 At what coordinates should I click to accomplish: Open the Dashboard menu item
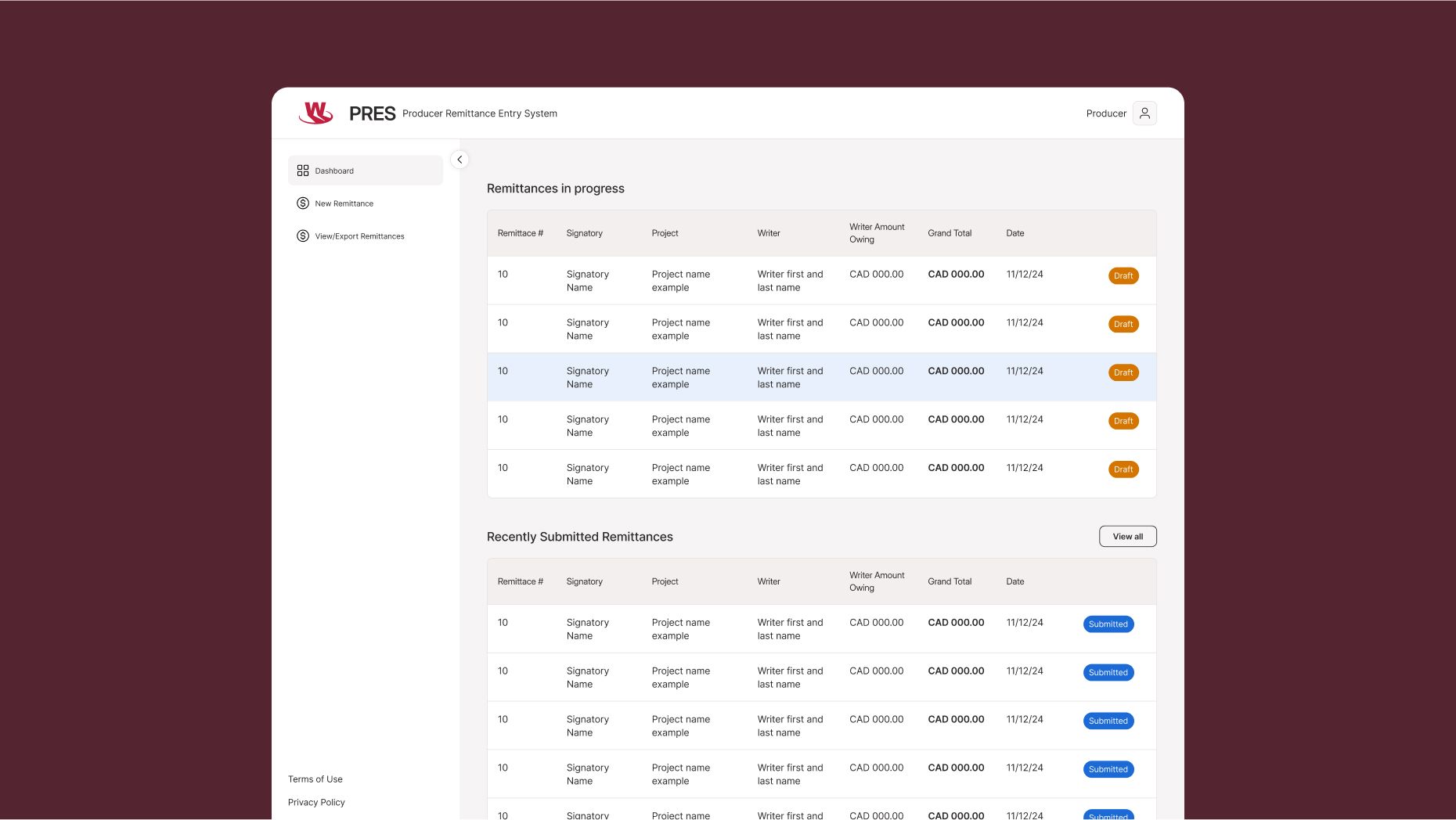(x=366, y=171)
